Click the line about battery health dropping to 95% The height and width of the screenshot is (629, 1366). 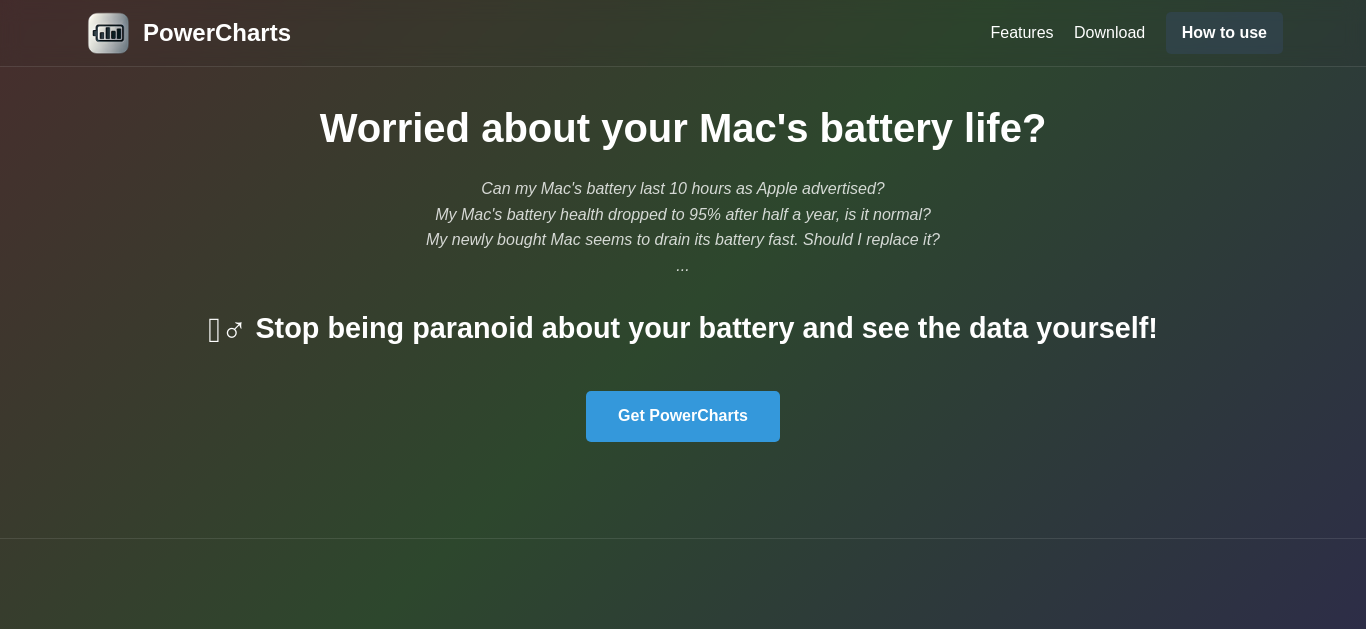(x=683, y=215)
